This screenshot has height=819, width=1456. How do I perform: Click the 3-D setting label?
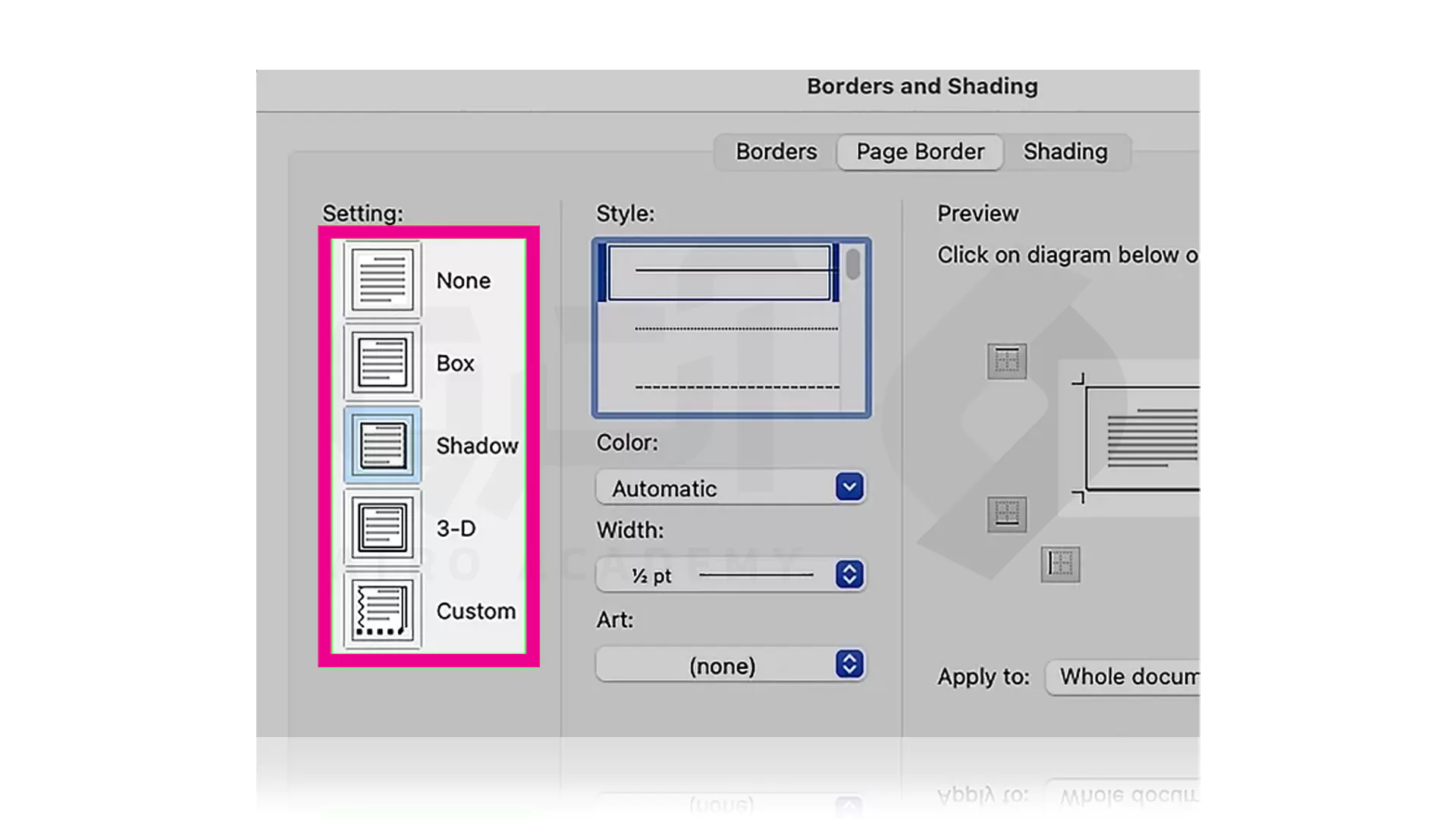click(456, 529)
